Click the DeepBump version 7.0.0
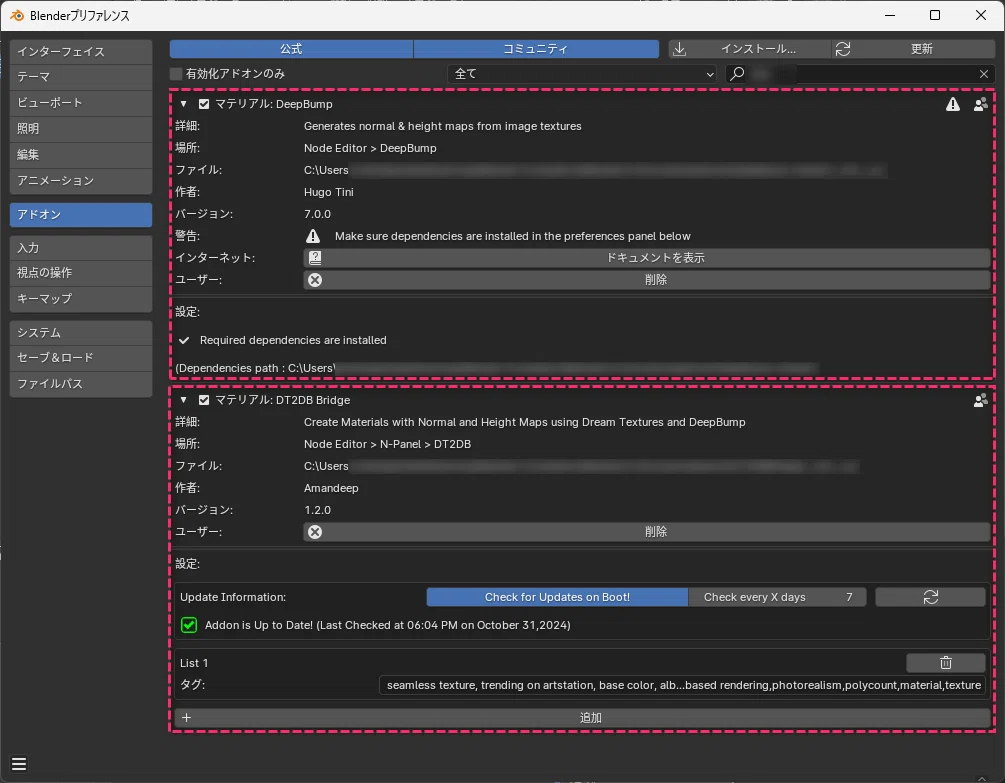 click(x=317, y=214)
